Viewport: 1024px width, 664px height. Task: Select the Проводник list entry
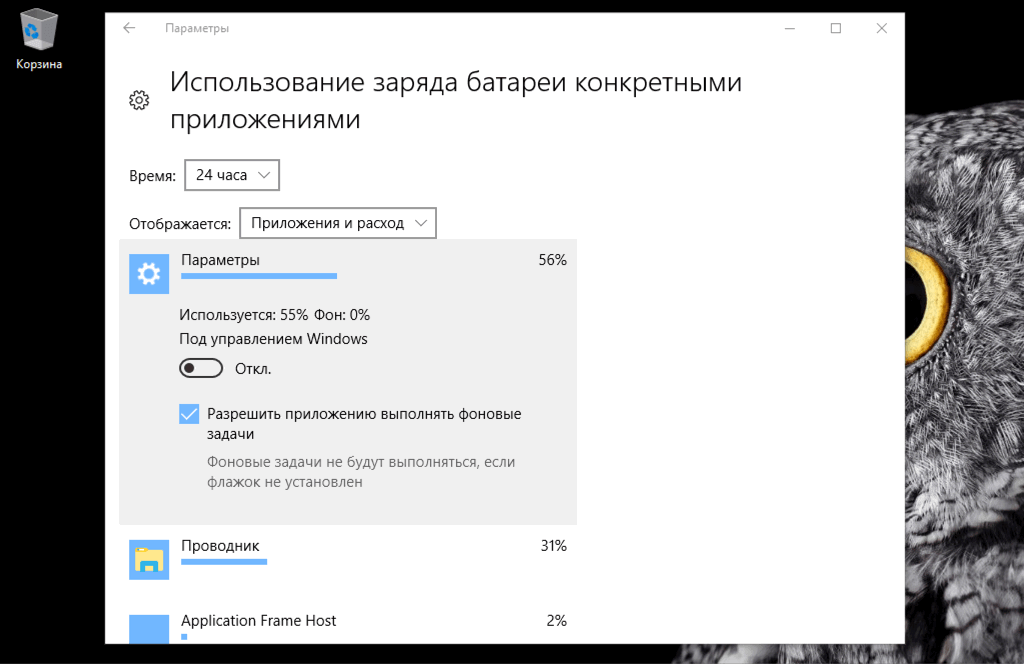pos(348,560)
